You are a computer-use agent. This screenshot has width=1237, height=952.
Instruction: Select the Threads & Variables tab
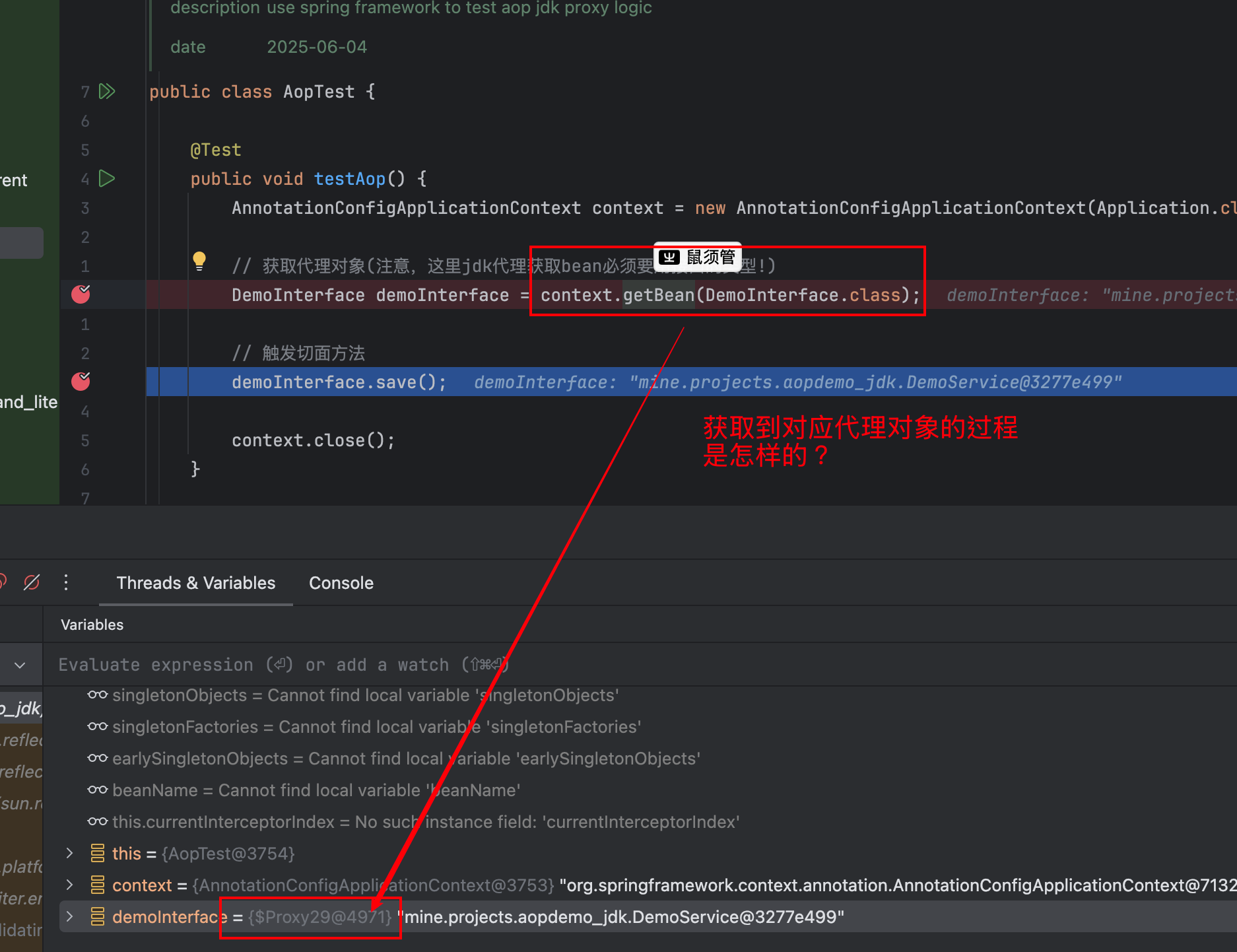coord(195,583)
